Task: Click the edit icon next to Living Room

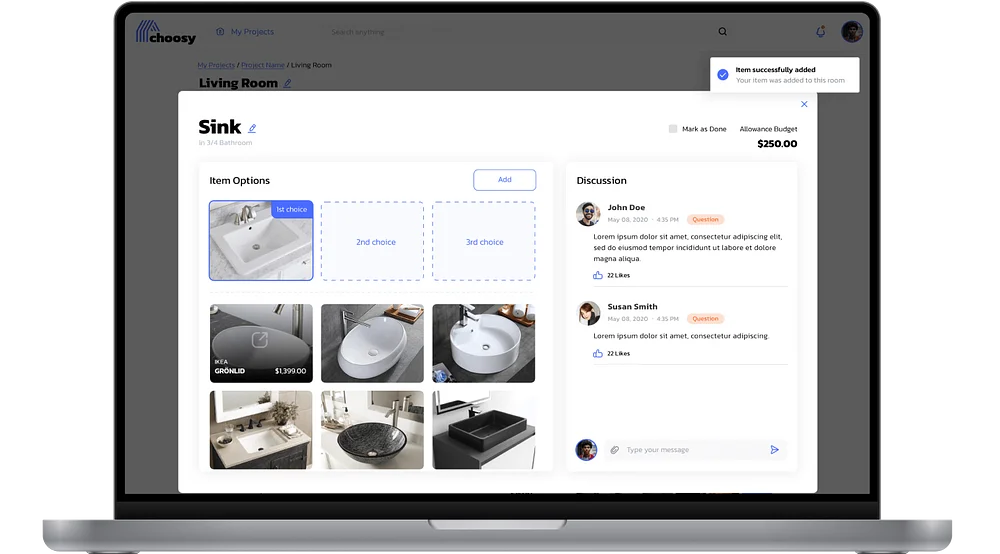Action: [x=288, y=84]
